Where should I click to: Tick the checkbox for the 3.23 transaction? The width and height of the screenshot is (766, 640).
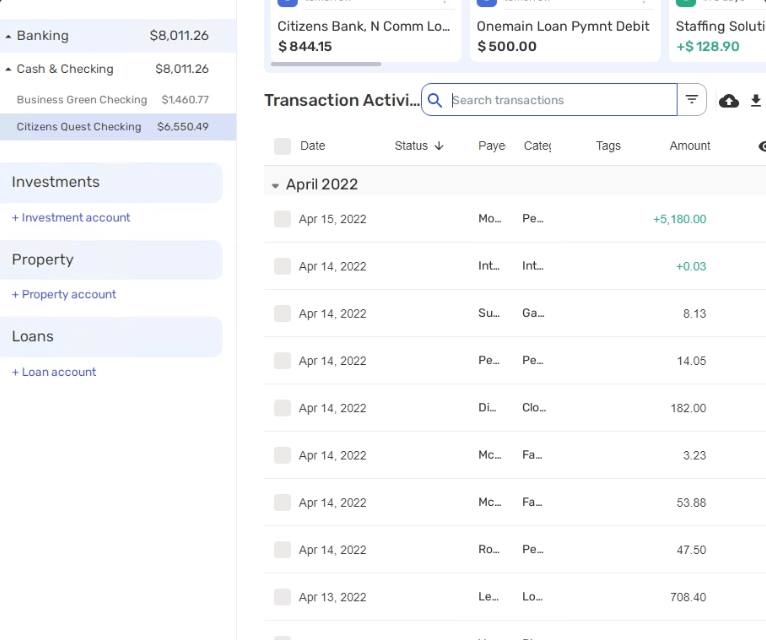pos(282,455)
